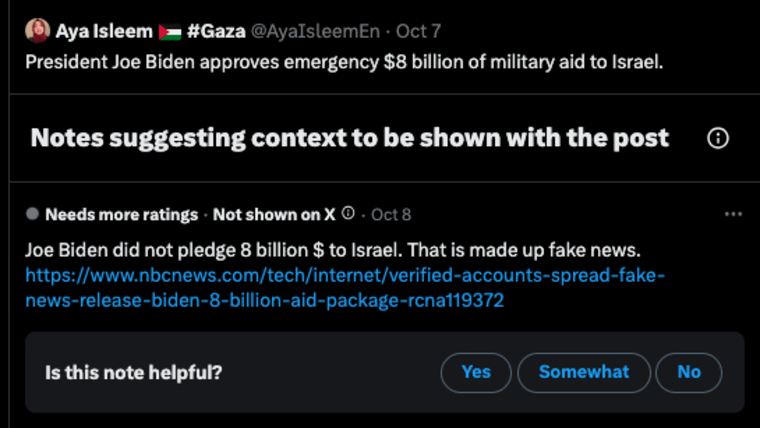Open the three-dot more menu on the note
The height and width of the screenshot is (428, 760).
point(733,214)
